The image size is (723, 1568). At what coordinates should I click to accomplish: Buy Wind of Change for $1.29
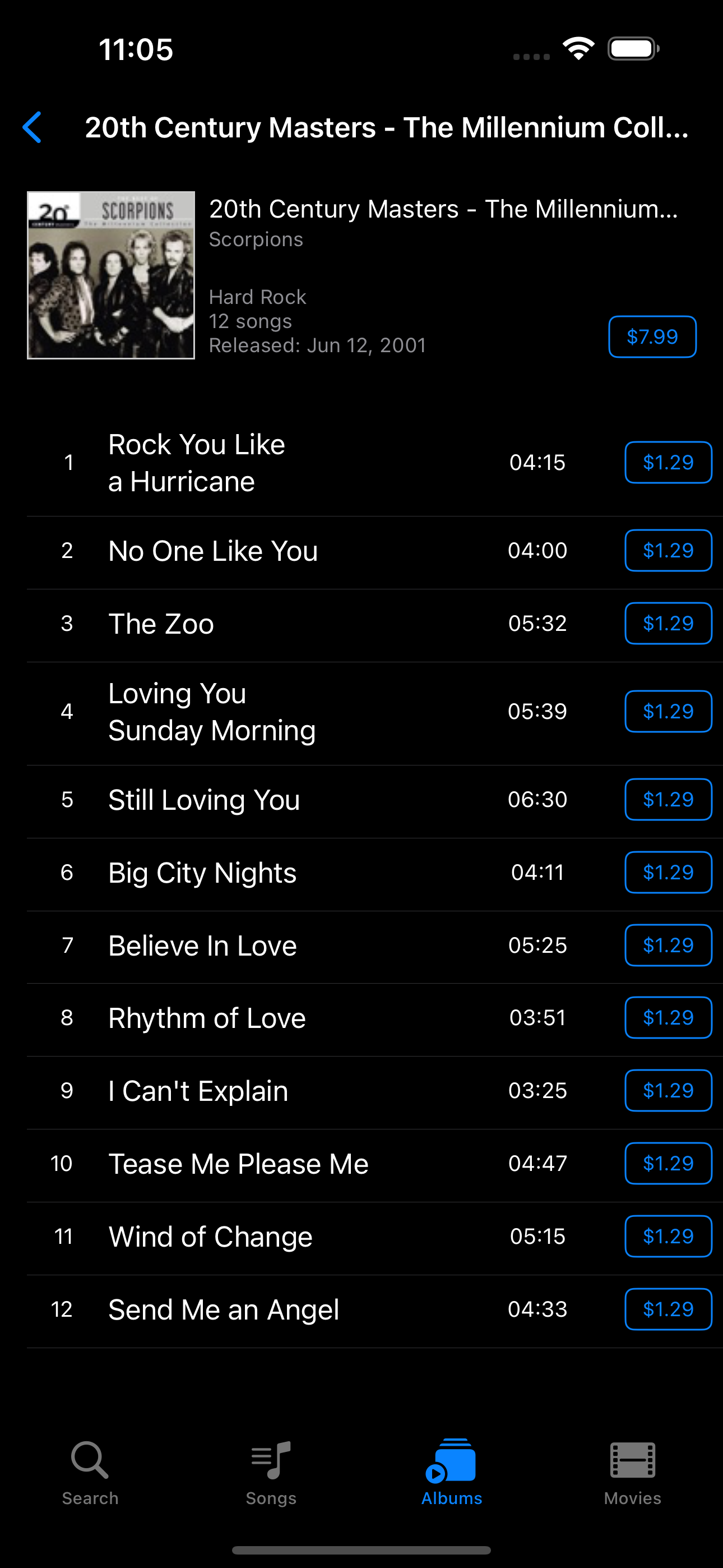pyautogui.click(x=668, y=1236)
